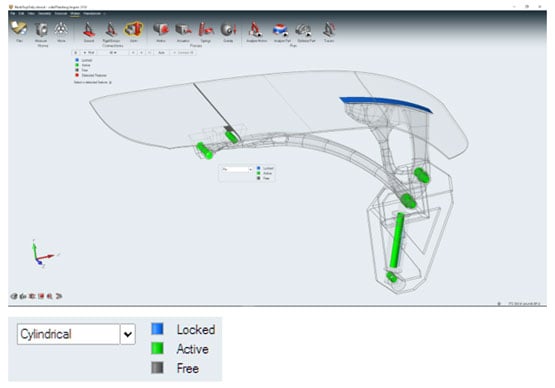Click the units display in the status bar

tap(524, 303)
